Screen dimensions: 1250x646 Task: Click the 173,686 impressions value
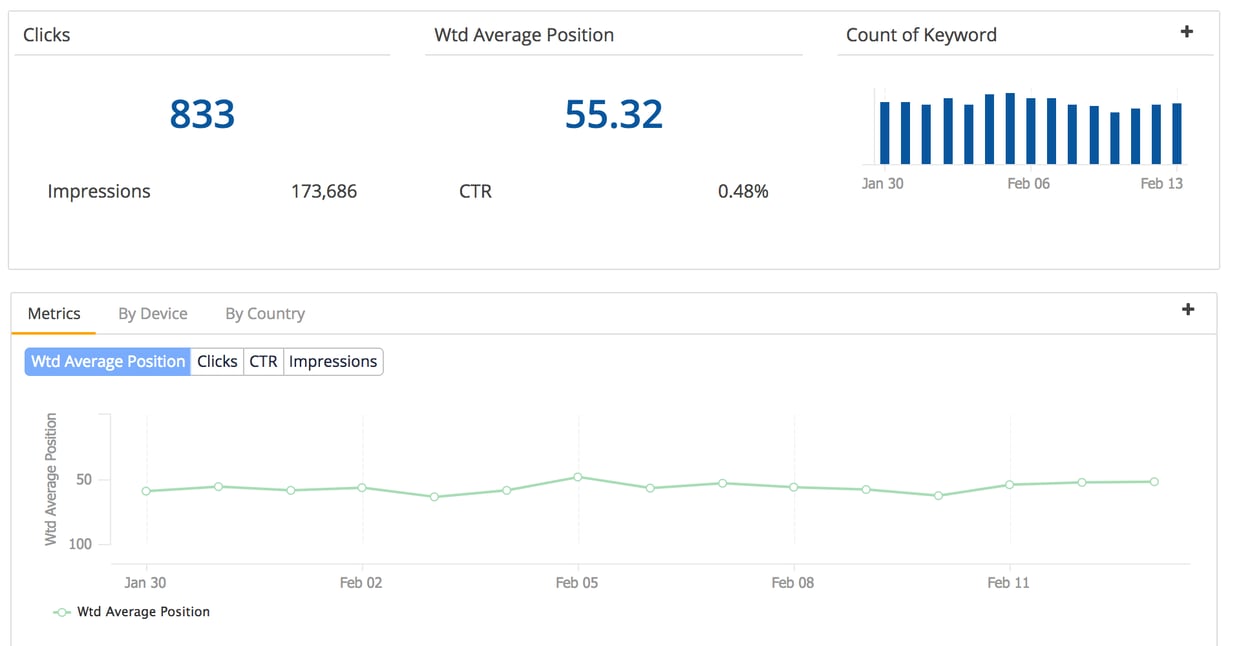(x=324, y=191)
